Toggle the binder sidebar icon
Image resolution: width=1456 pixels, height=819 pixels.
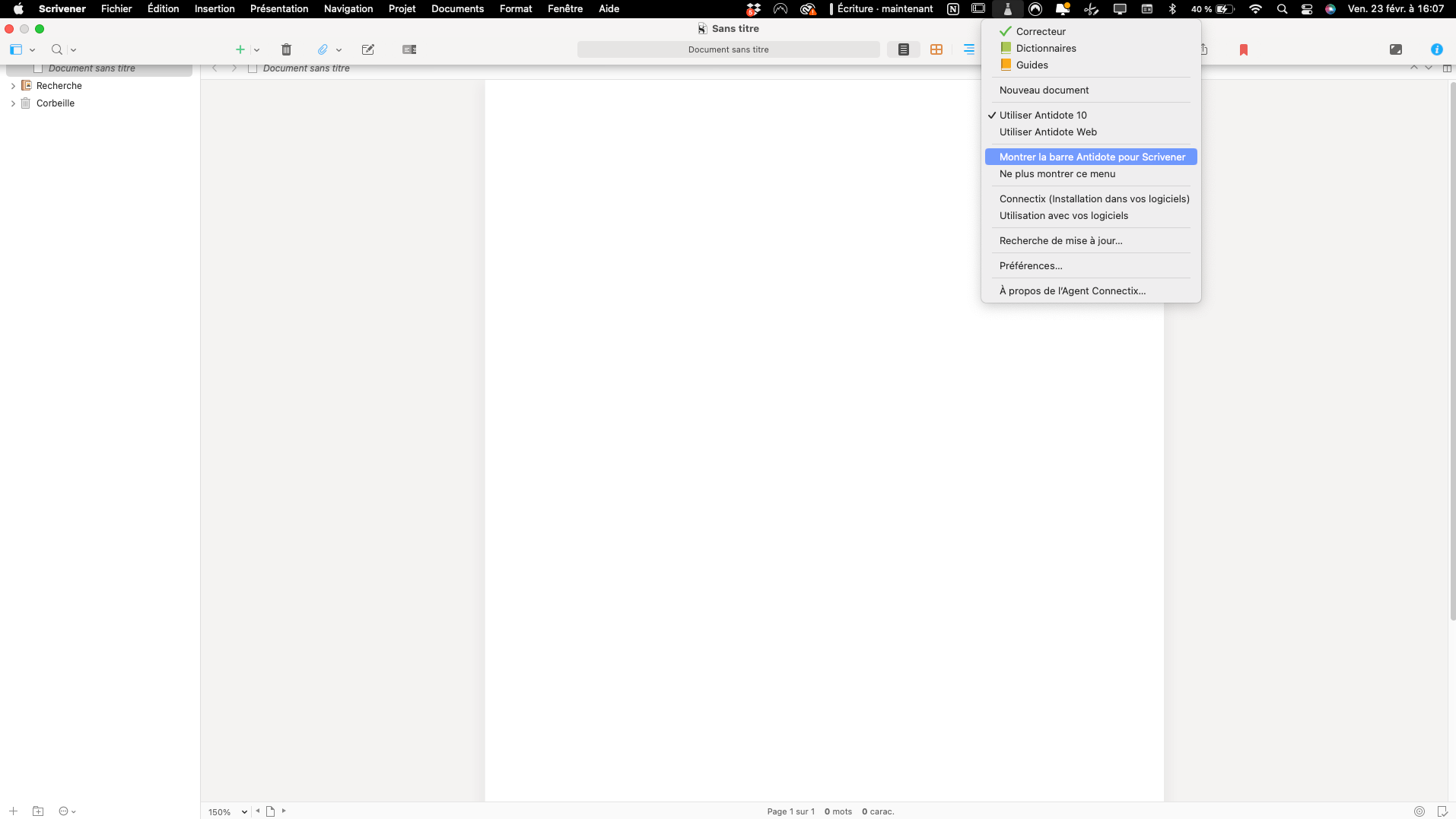click(15, 49)
